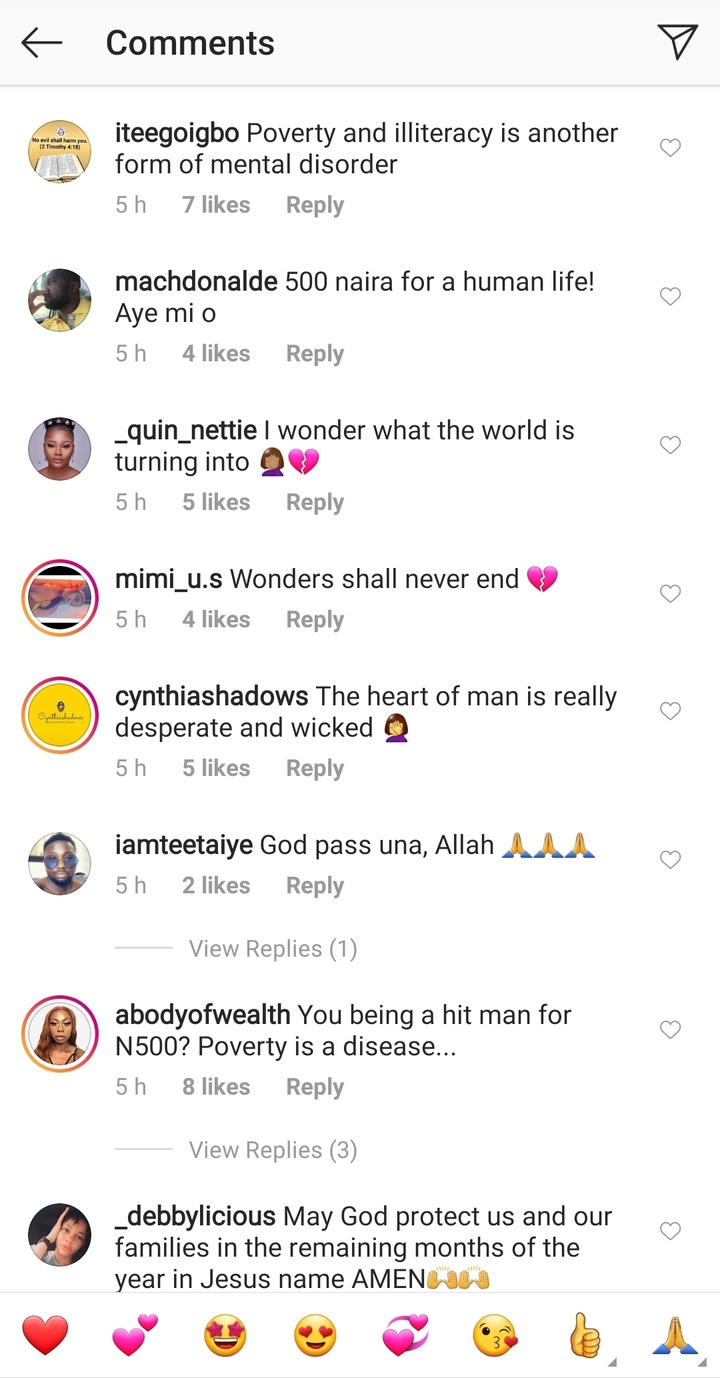Go back using the arrow icon
The image size is (720, 1378).
coord(42,42)
